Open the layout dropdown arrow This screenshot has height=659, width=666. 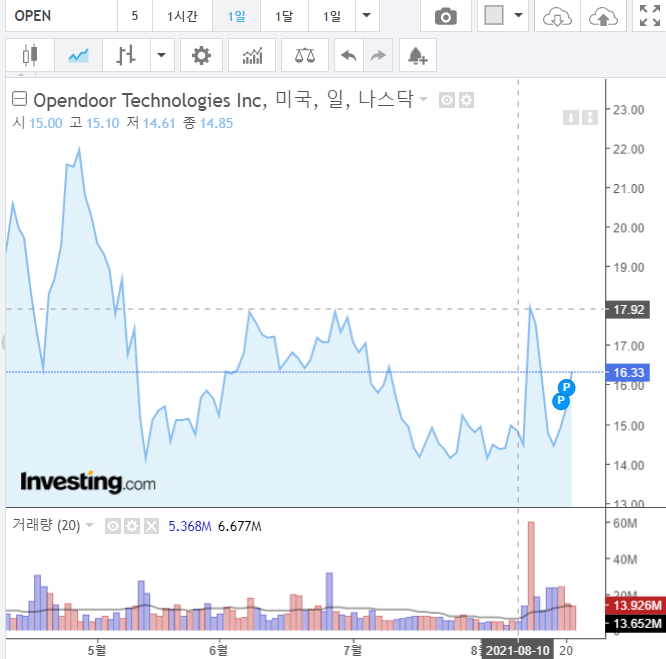pos(518,15)
